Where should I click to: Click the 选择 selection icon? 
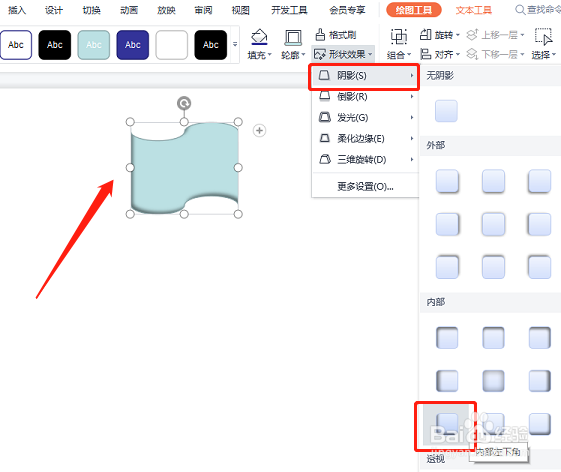[x=543, y=37]
